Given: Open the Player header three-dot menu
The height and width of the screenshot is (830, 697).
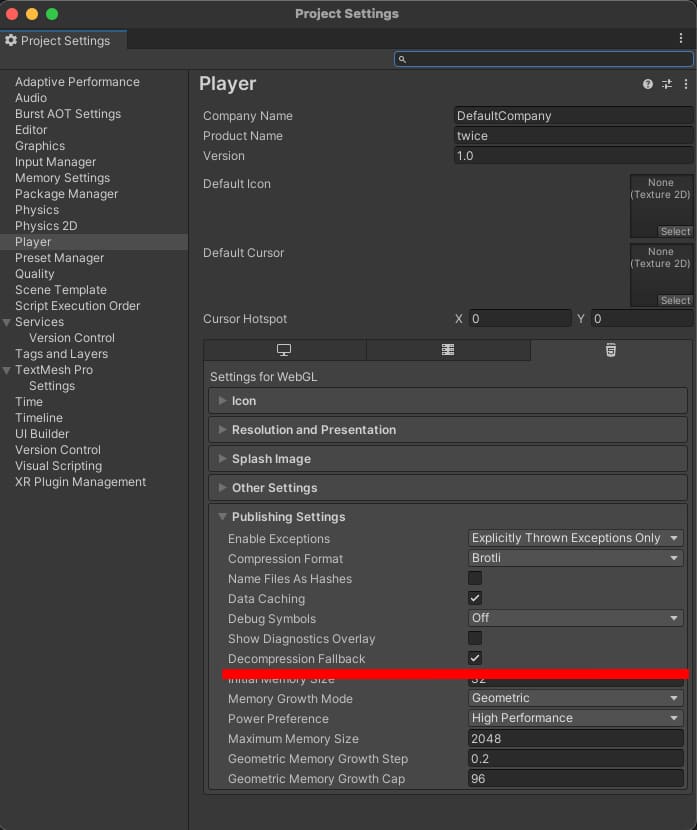Looking at the screenshot, I should (684, 85).
